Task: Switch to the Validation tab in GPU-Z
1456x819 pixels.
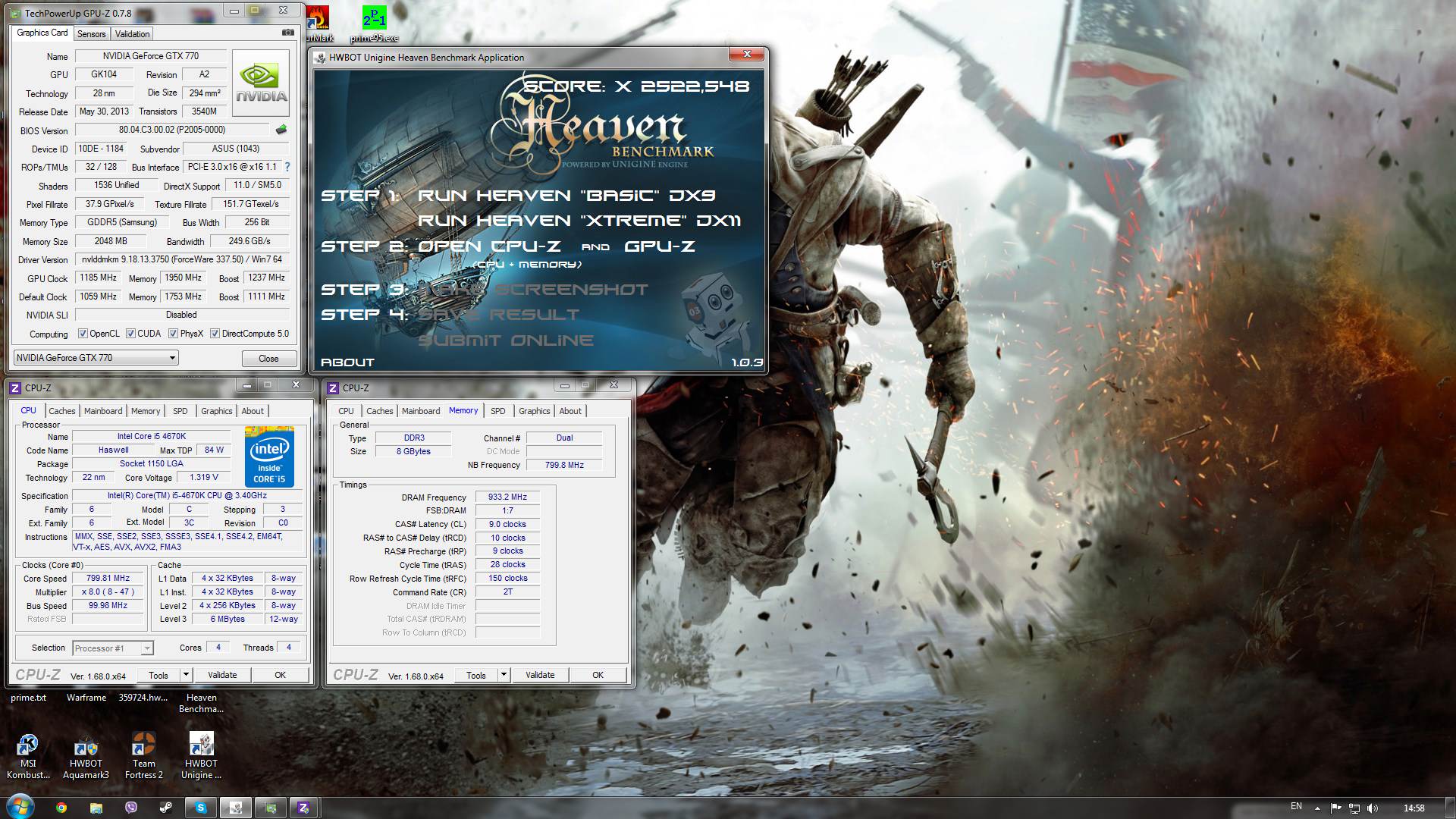Action: pyautogui.click(x=132, y=34)
